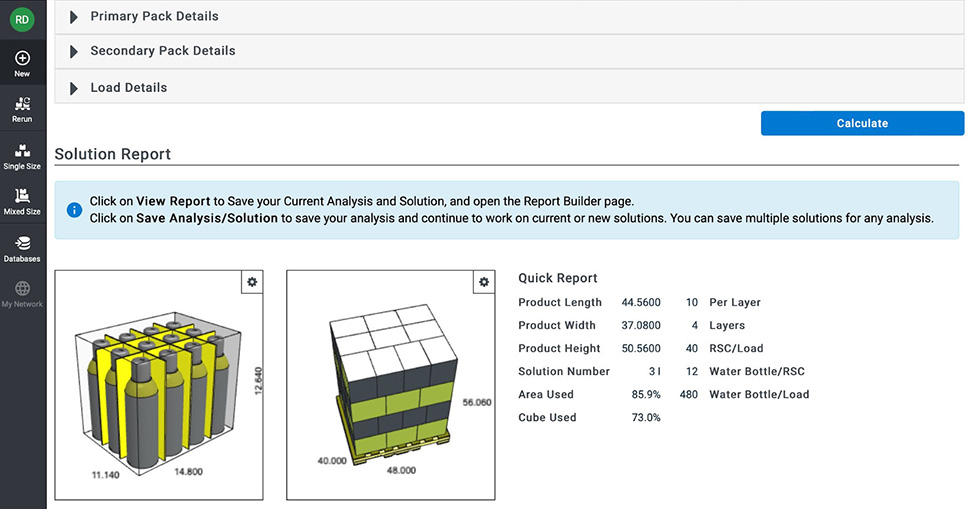Expand the Primary Pack Details triangle
The width and height of the screenshot is (970, 509).
[74, 17]
